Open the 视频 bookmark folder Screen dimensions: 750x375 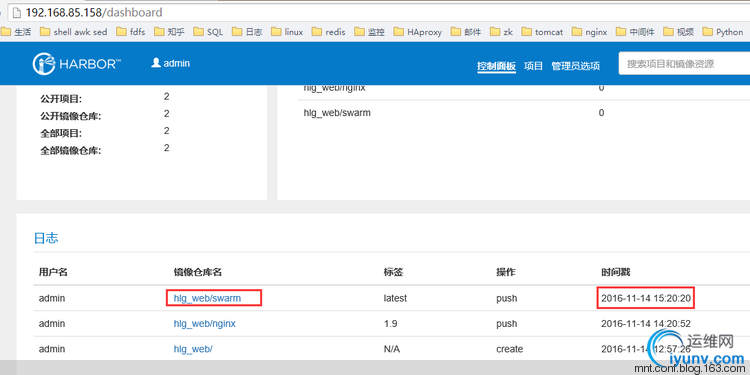(x=679, y=32)
